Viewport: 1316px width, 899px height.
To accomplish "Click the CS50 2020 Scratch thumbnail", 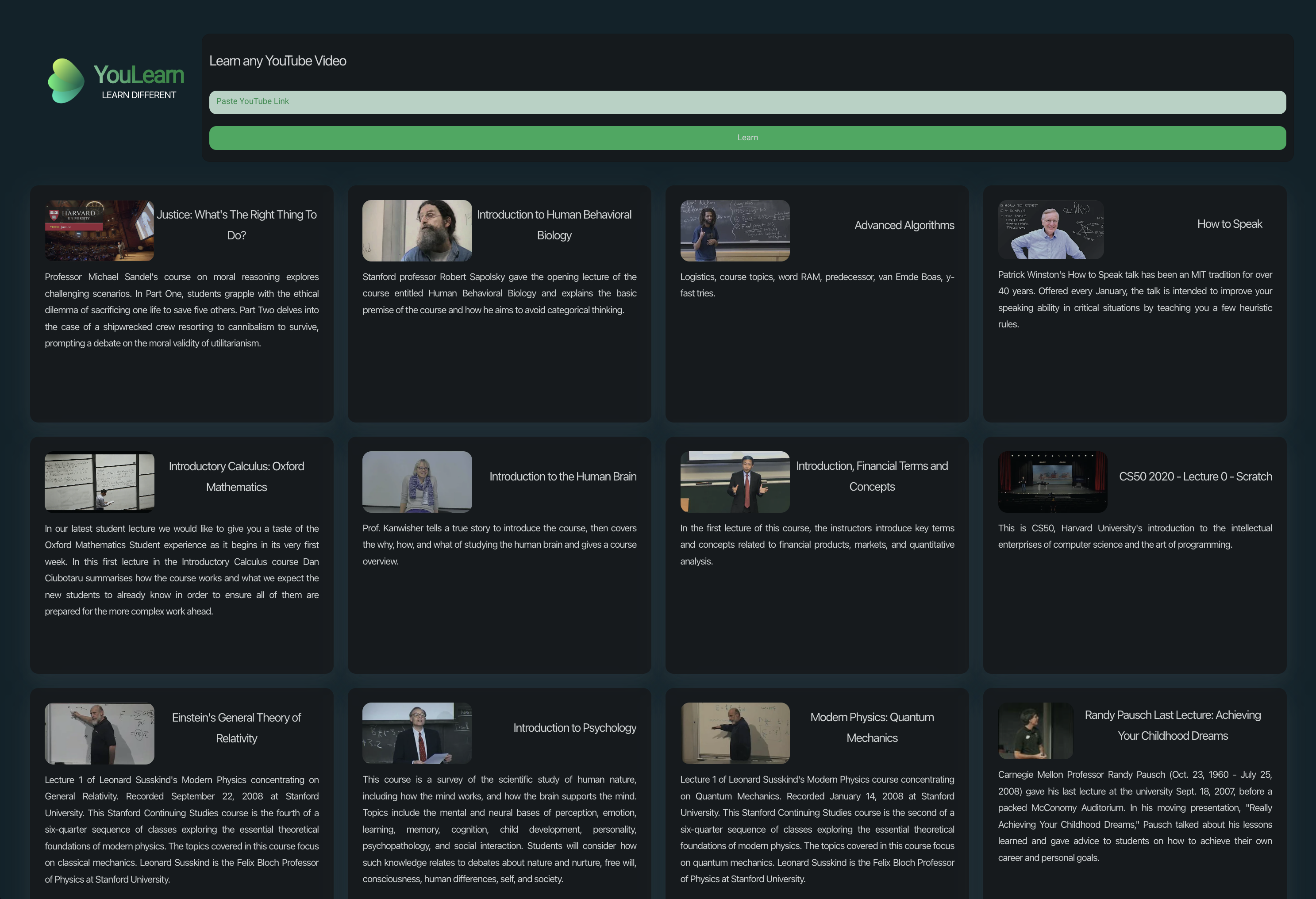I will pos(1052,482).
